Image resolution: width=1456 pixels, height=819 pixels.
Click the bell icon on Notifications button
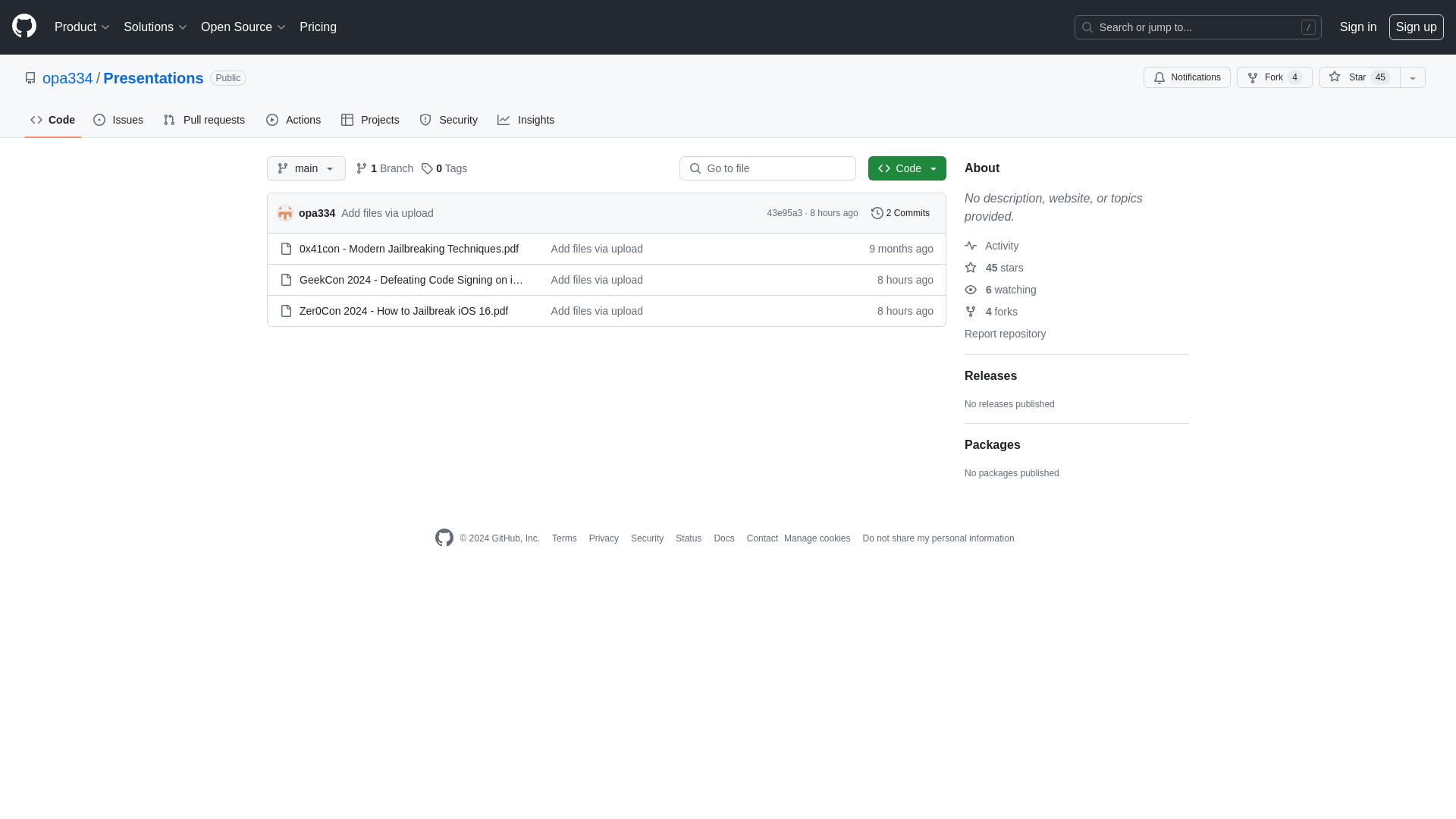click(1159, 77)
